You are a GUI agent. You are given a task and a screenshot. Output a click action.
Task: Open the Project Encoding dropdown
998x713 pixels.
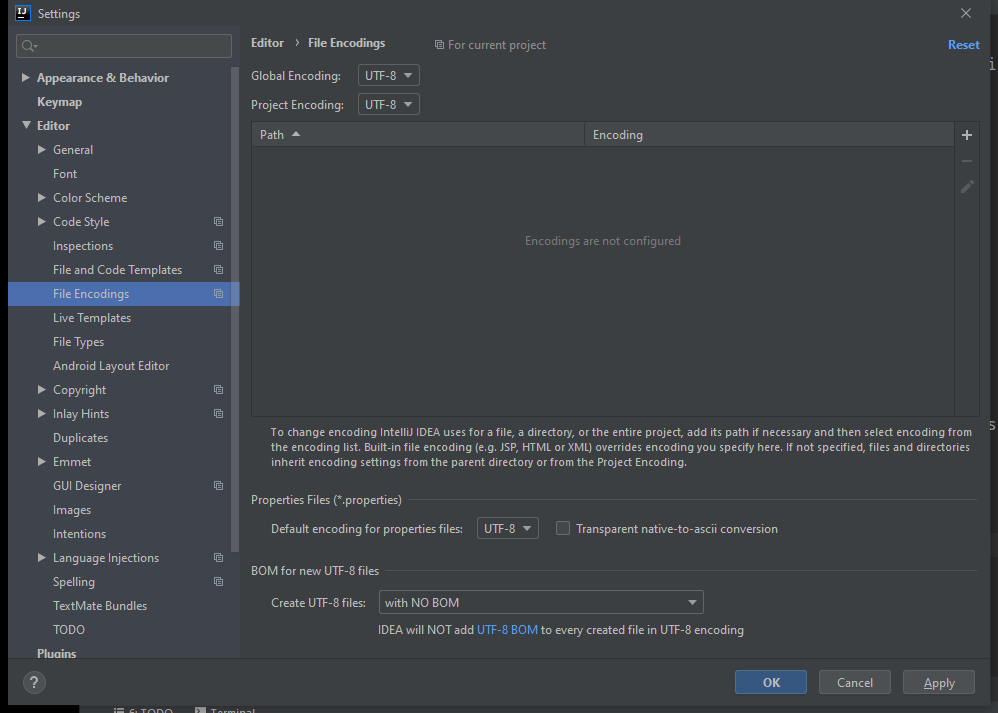(x=389, y=104)
